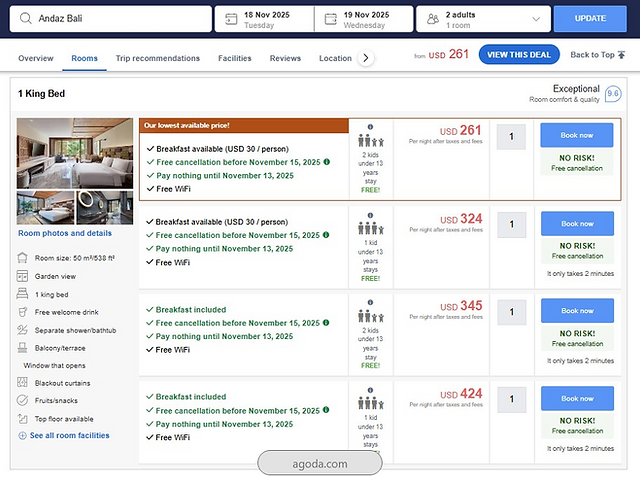Click occupancy info icon for USD 424 offer
Image resolution: width=640 pixels, height=483 pixels.
coord(370,390)
